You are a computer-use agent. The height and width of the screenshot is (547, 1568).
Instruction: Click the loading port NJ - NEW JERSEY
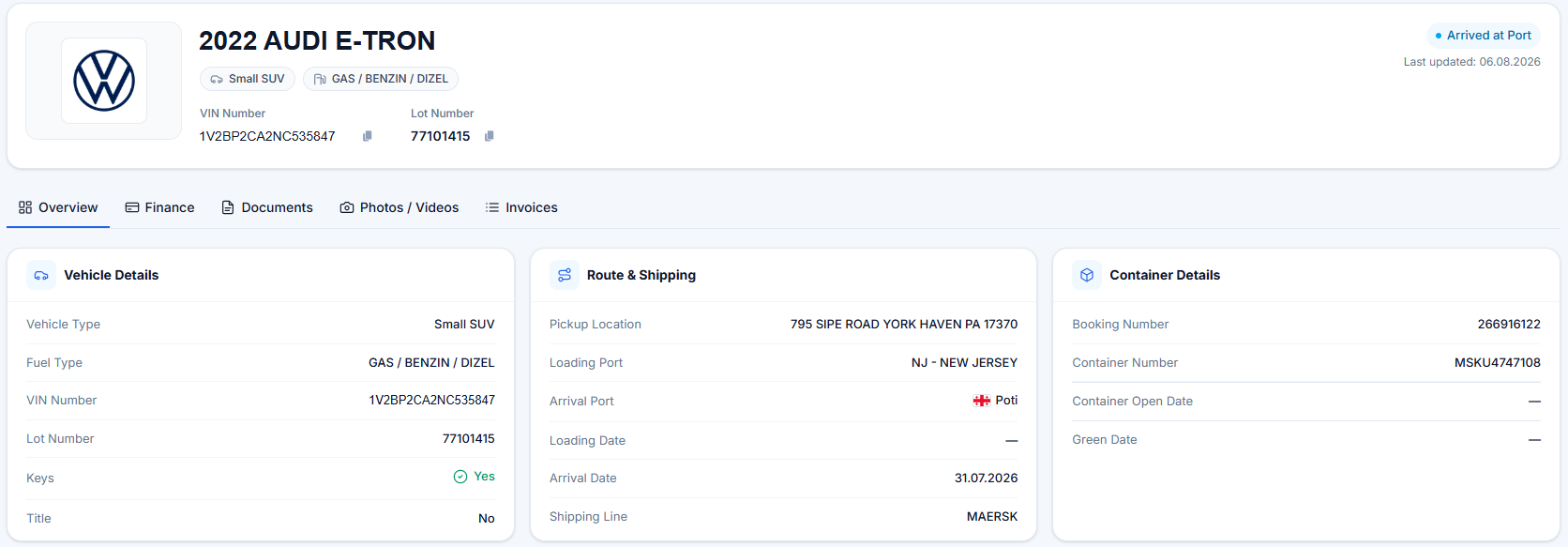(x=964, y=362)
